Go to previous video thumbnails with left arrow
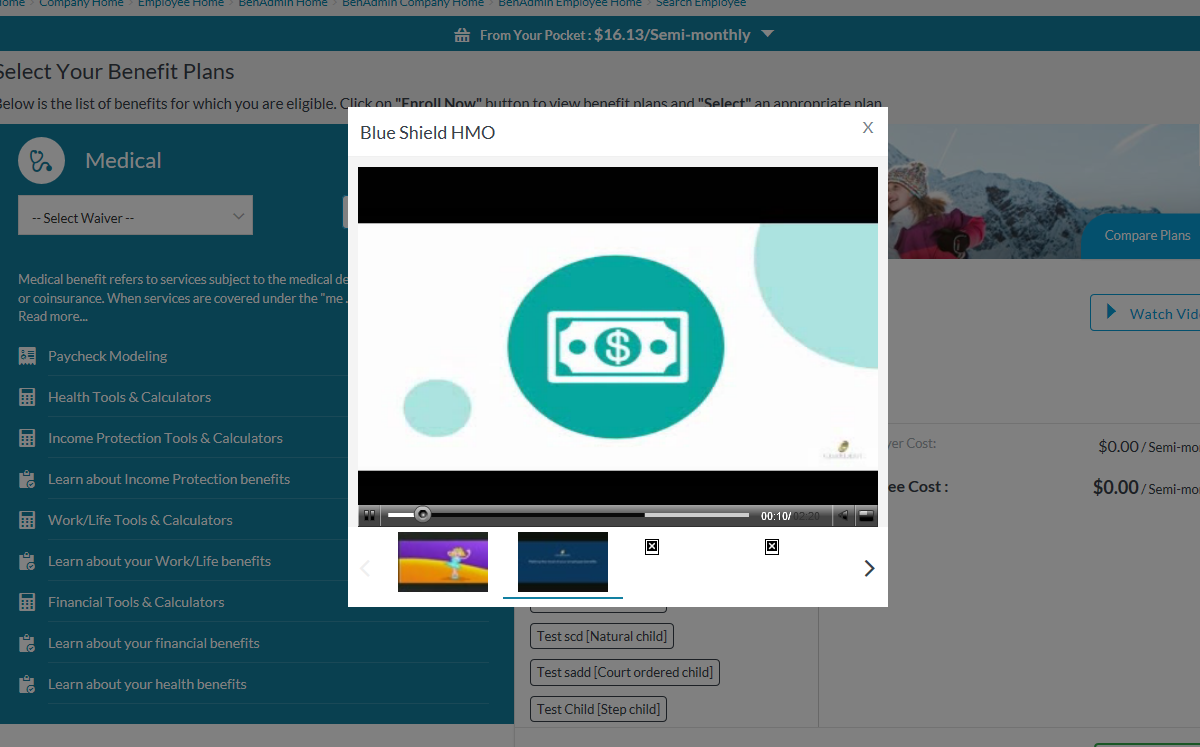This screenshot has height=747, width=1200. [365, 568]
